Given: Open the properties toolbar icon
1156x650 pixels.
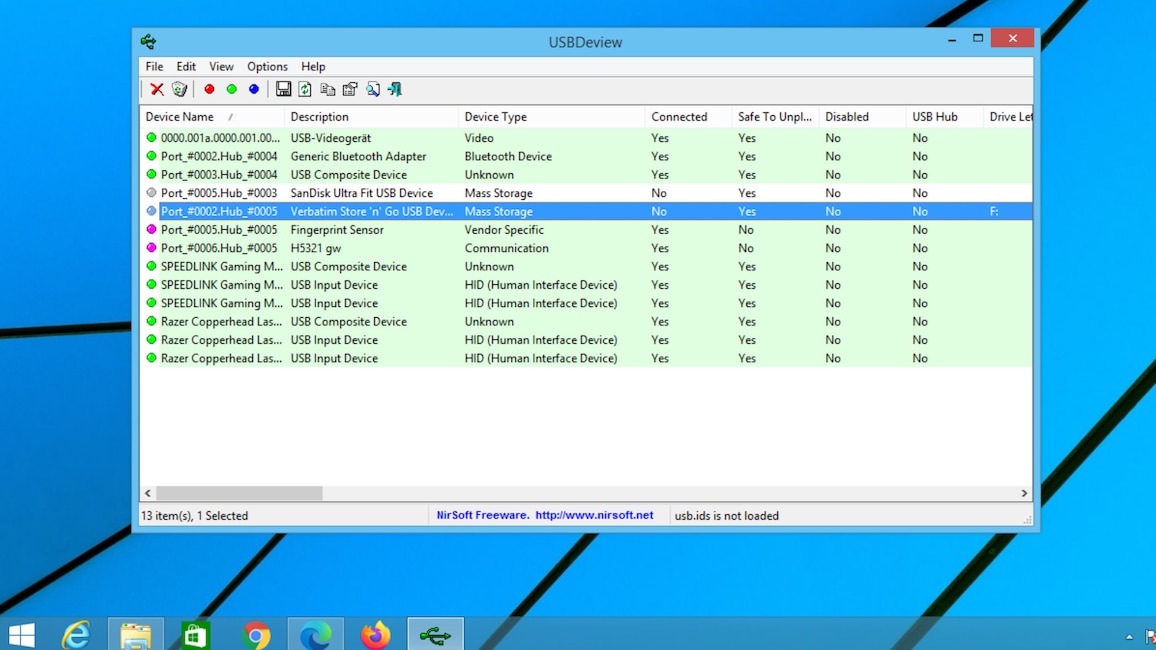Looking at the screenshot, I should (x=350, y=90).
